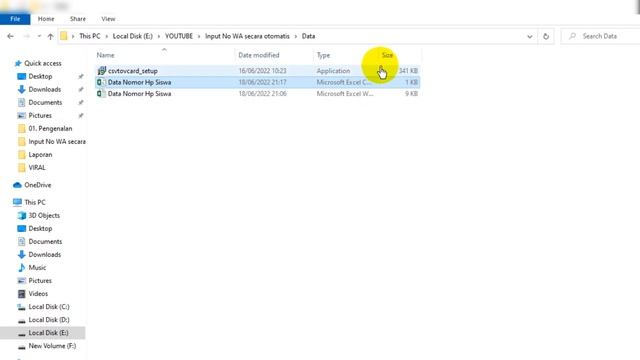640x360 pixels.
Task: Click the folder icon in the address bar
Action: click(64, 36)
